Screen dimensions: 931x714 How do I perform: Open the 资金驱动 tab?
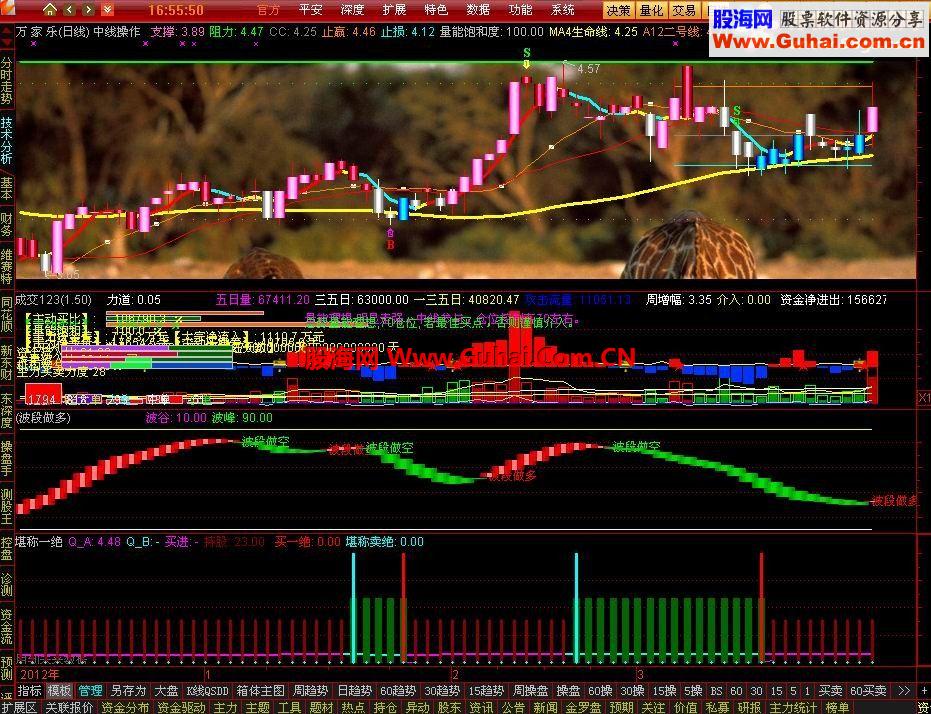180,707
